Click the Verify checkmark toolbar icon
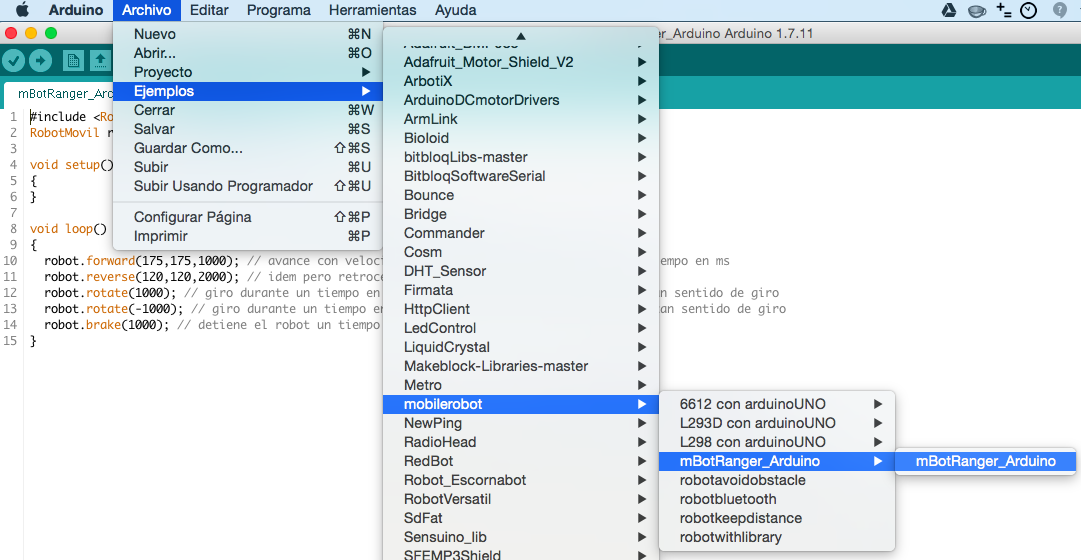The height and width of the screenshot is (560, 1081). tap(14, 61)
